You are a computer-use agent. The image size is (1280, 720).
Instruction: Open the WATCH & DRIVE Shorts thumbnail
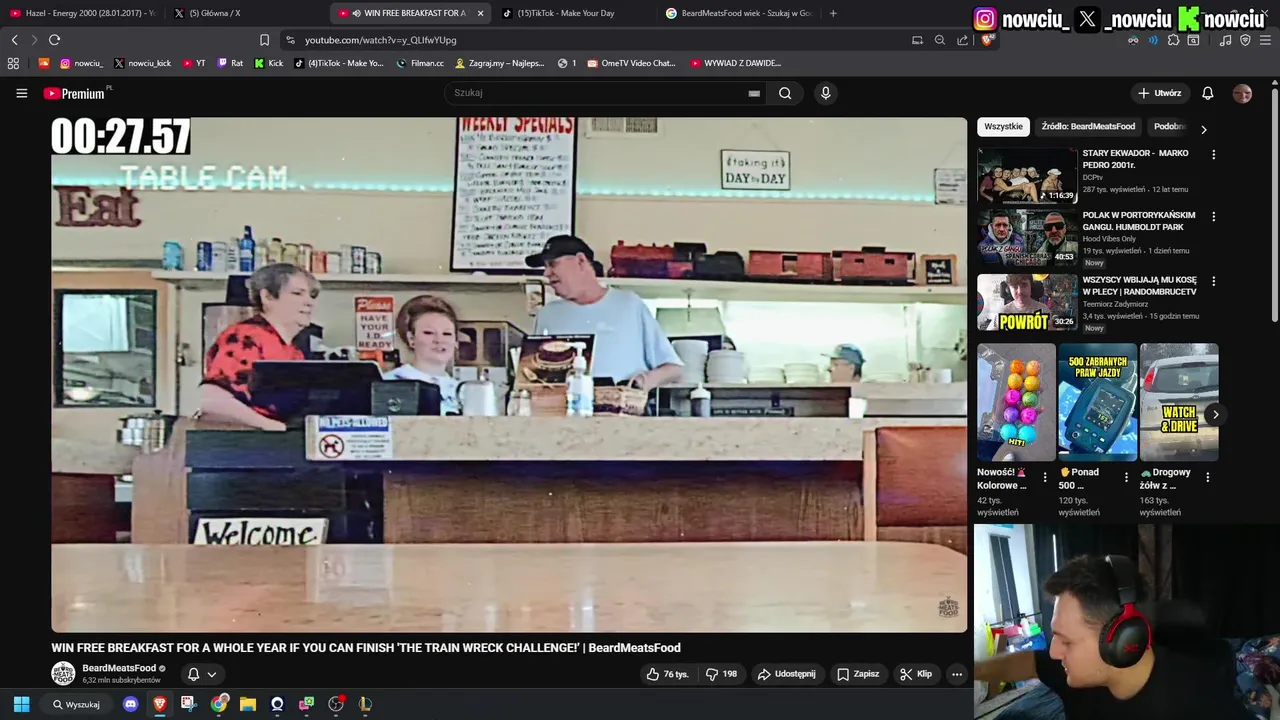pyautogui.click(x=1179, y=402)
